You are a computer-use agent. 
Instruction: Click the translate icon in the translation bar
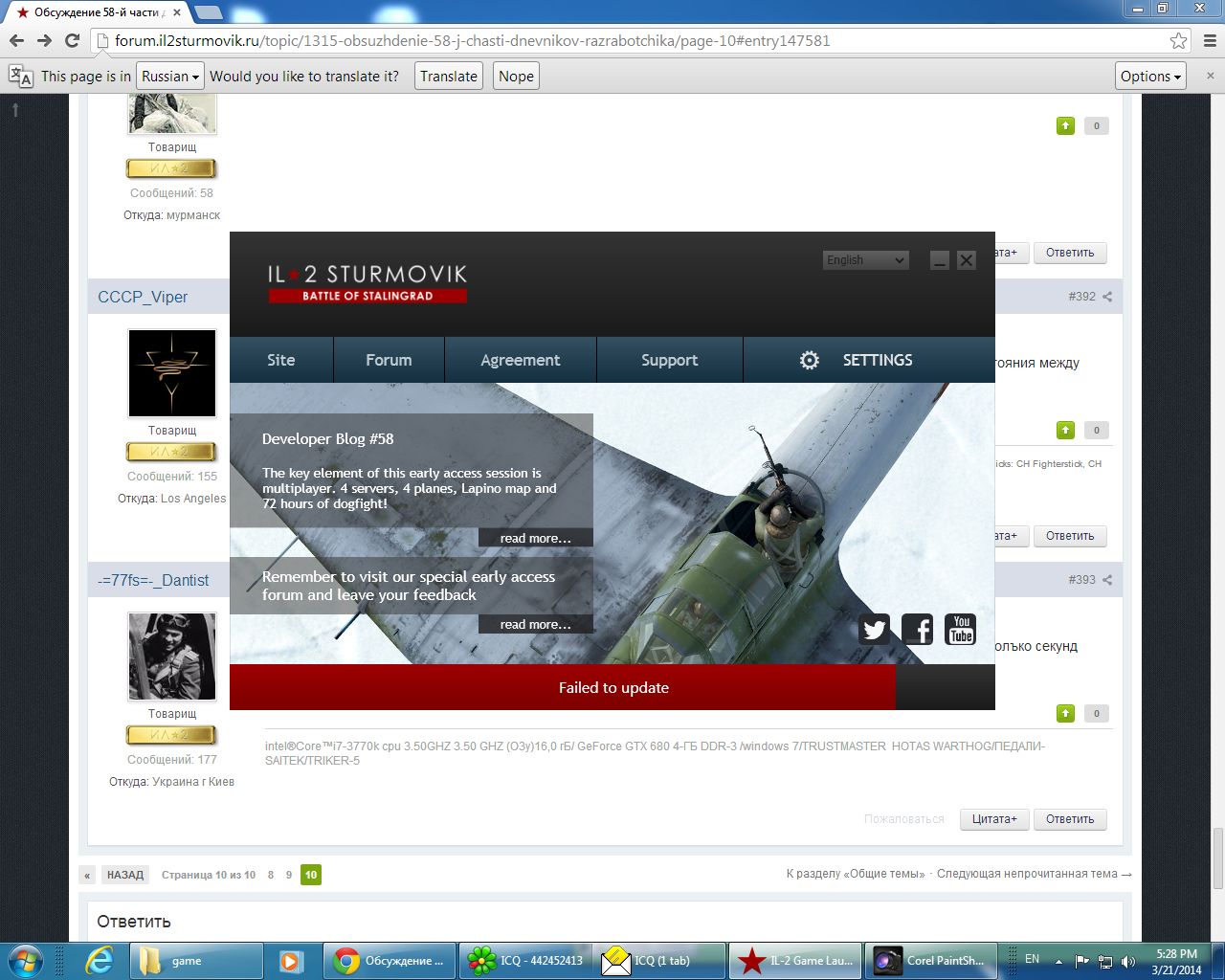click(20, 77)
